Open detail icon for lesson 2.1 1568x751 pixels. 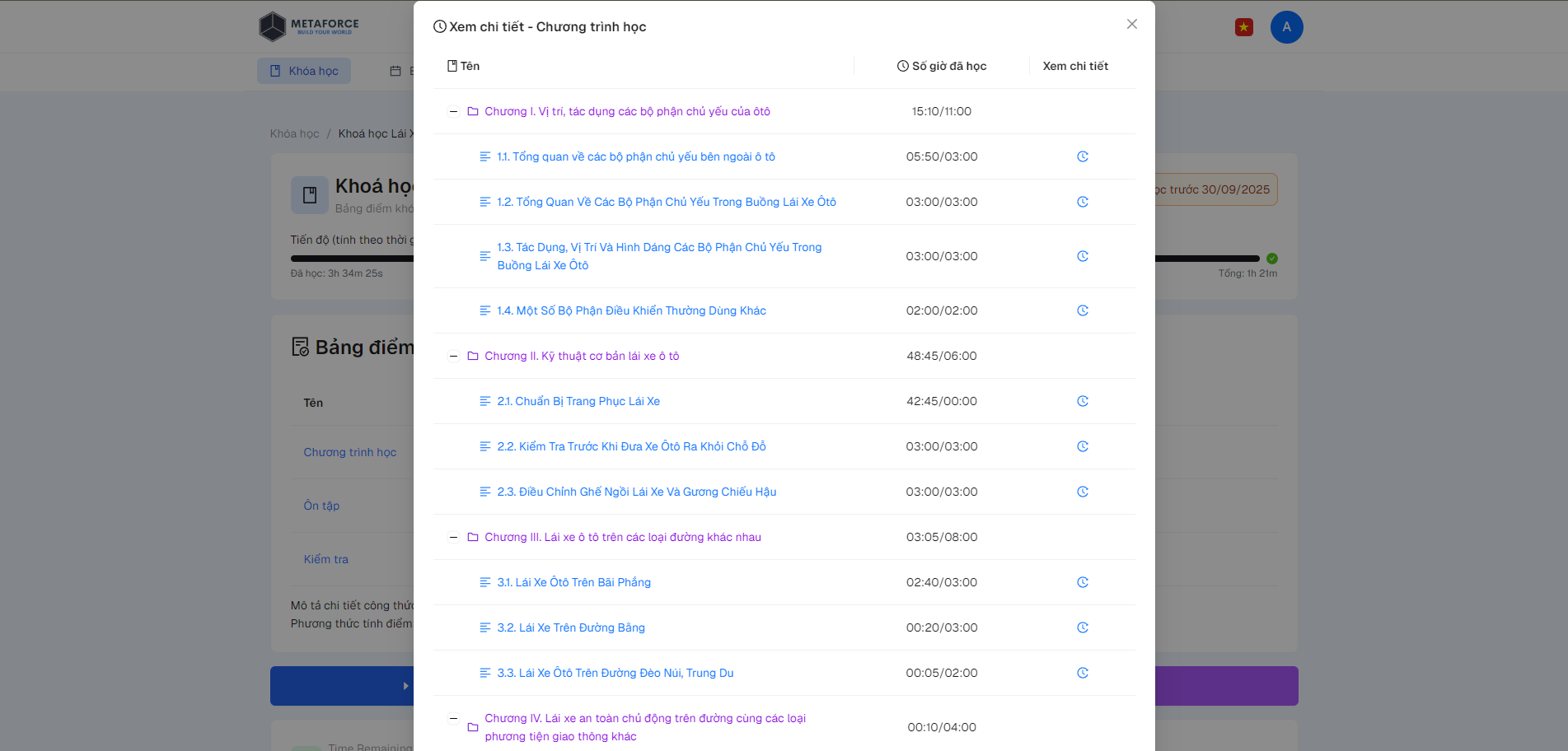point(1082,401)
